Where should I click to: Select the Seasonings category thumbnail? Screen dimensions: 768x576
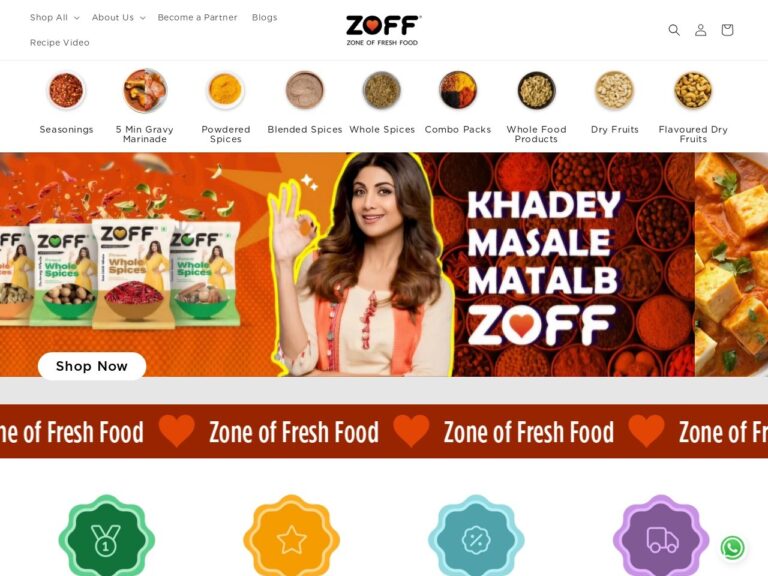tap(66, 90)
